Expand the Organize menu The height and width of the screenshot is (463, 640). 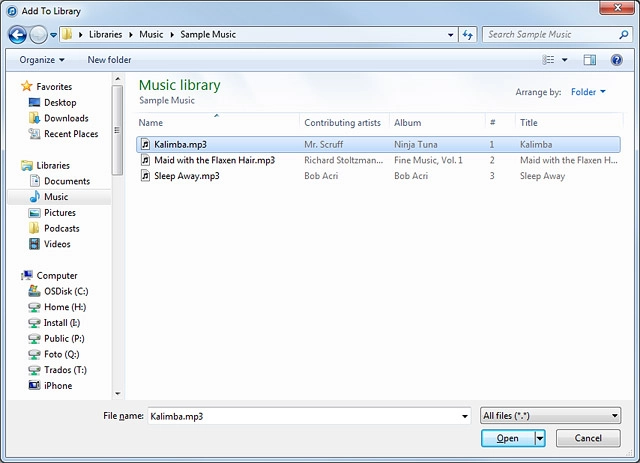[x=42, y=60]
